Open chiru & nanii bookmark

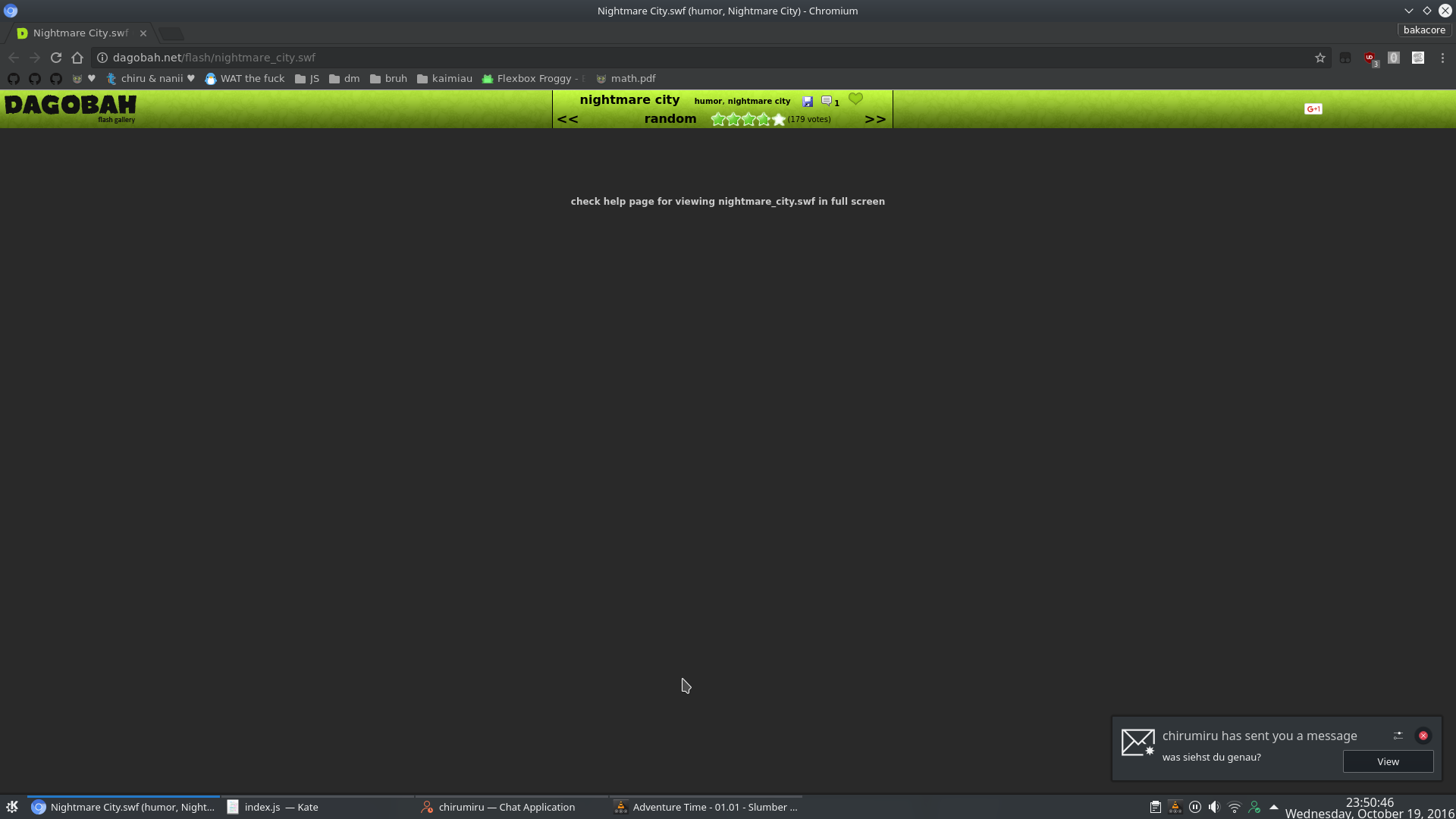(x=150, y=79)
